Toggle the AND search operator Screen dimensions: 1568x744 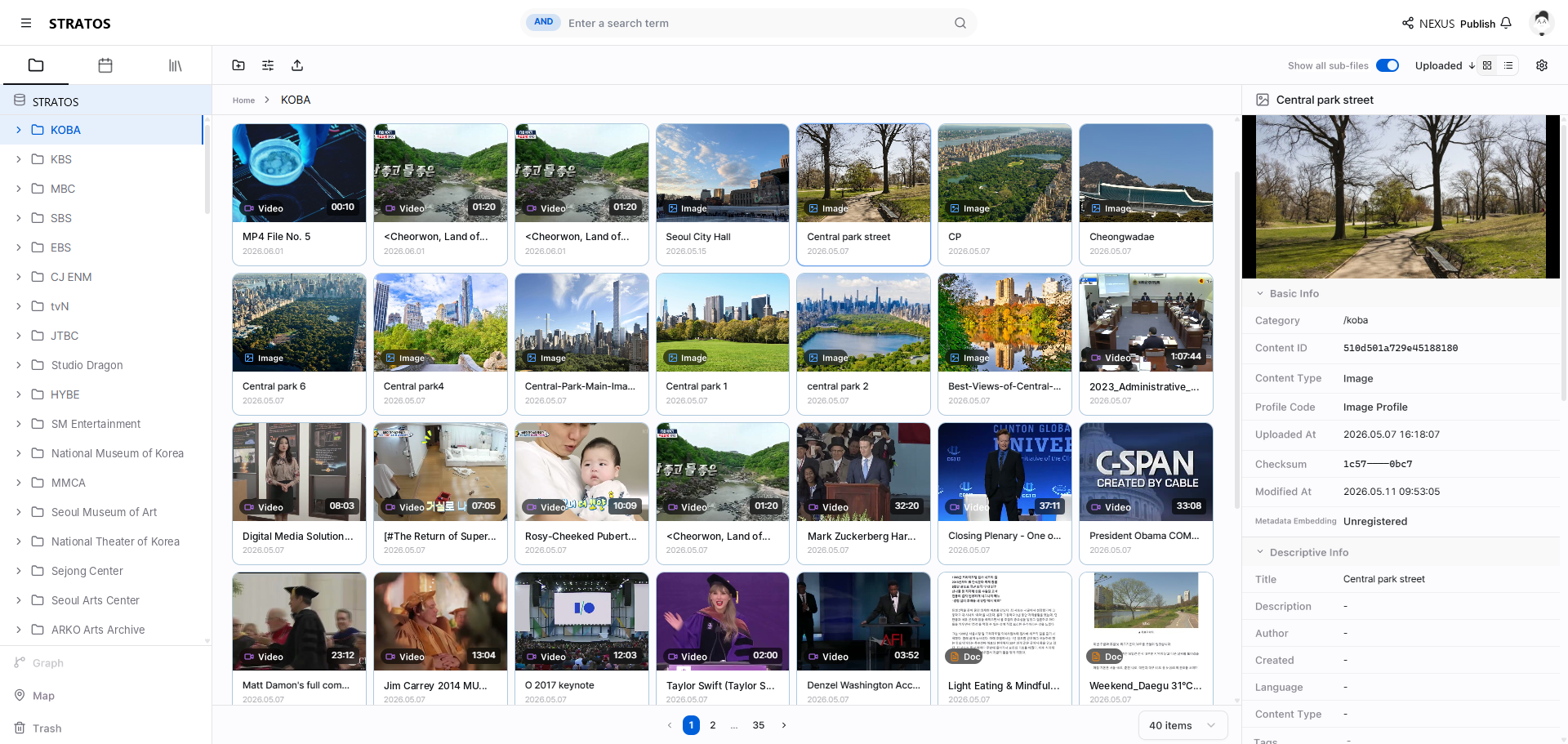(x=543, y=22)
